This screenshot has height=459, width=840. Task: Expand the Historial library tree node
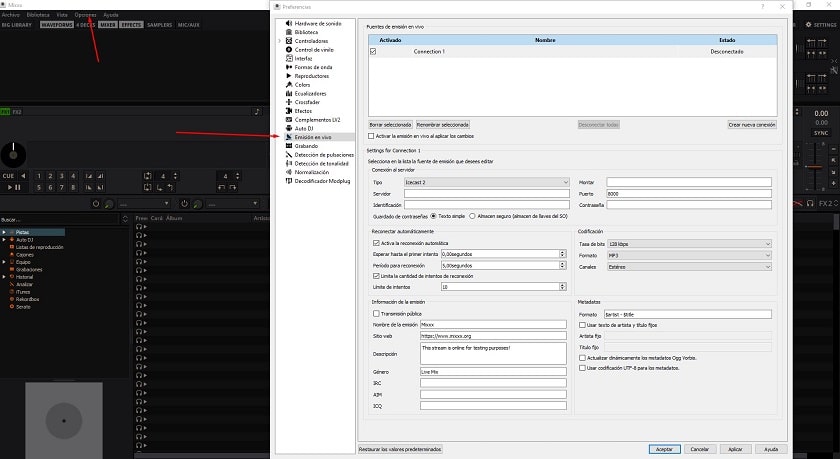tap(4, 277)
